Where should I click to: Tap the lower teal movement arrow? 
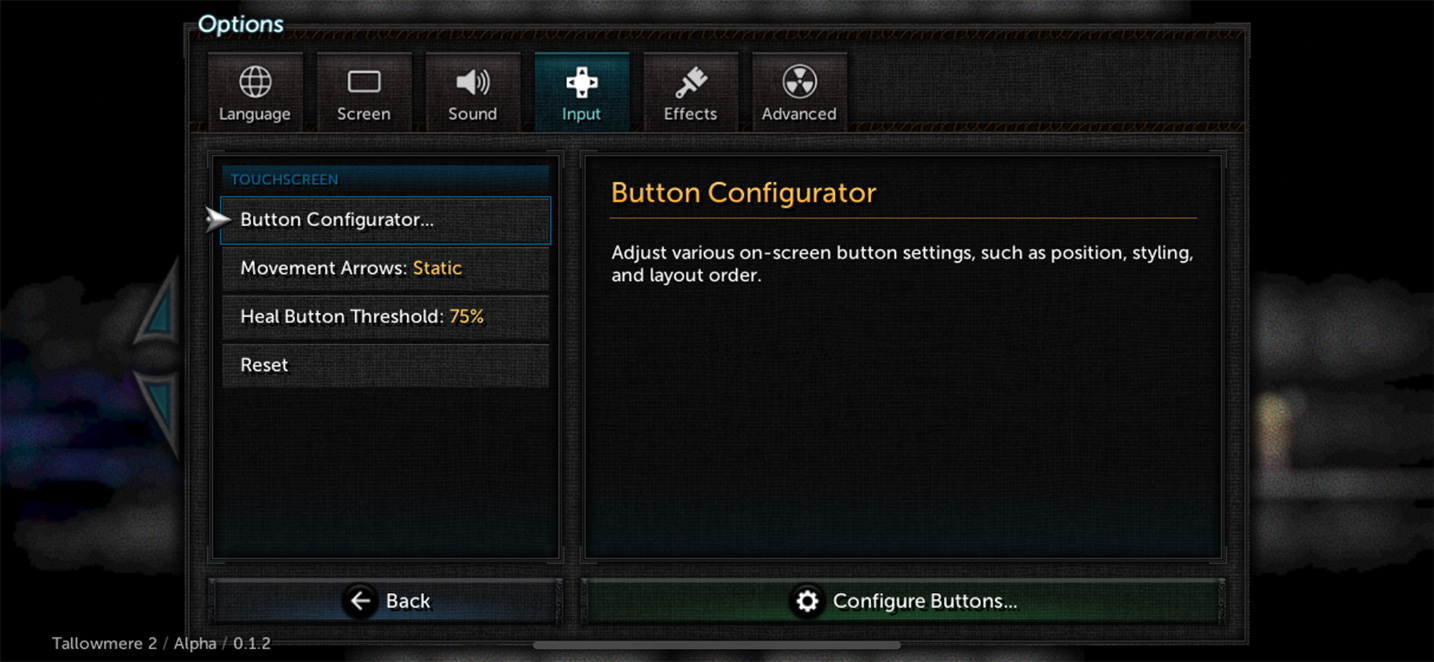(x=158, y=412)
